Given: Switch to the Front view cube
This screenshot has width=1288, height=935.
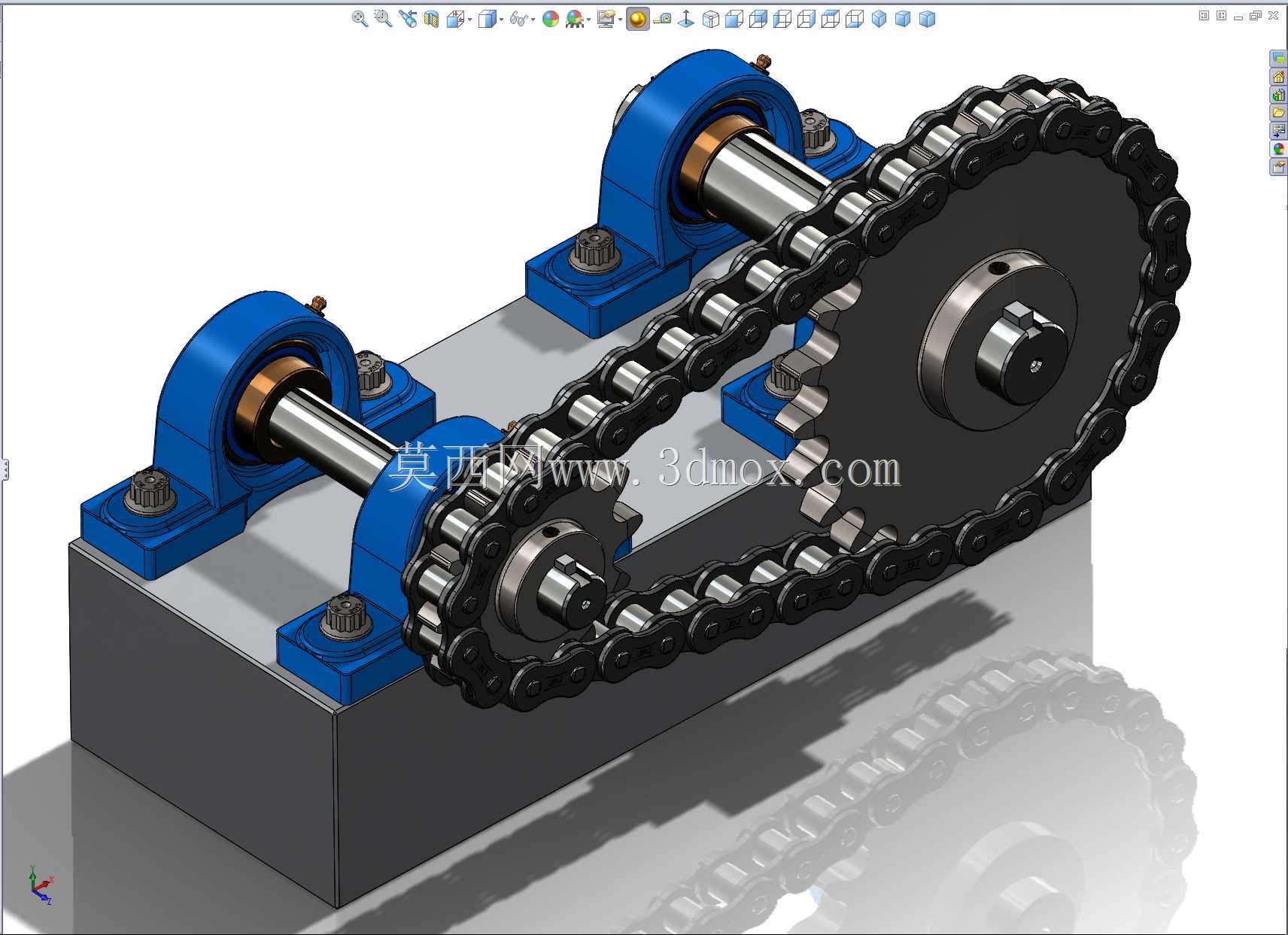Looking at the screenshot, I should click(x=734, y=19).
